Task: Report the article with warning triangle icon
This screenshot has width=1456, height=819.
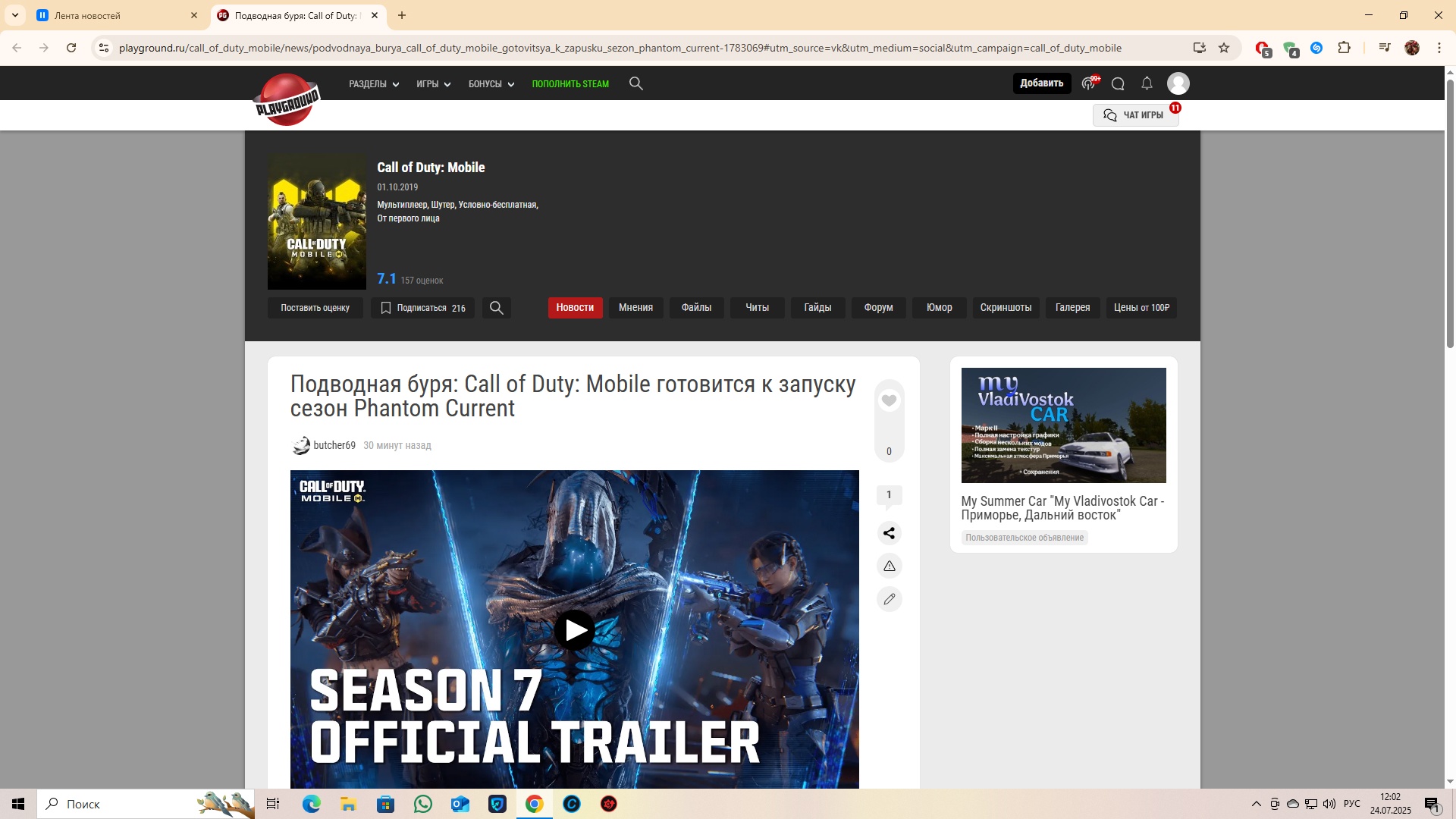Action: [x=889, y=566]
